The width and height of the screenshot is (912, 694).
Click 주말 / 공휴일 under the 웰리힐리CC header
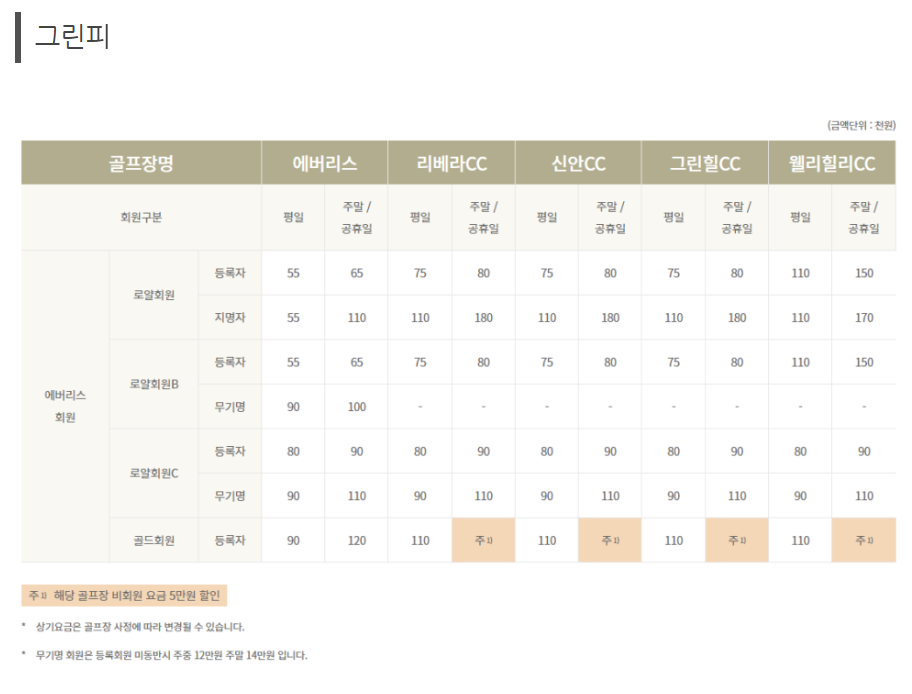(864, 218)
